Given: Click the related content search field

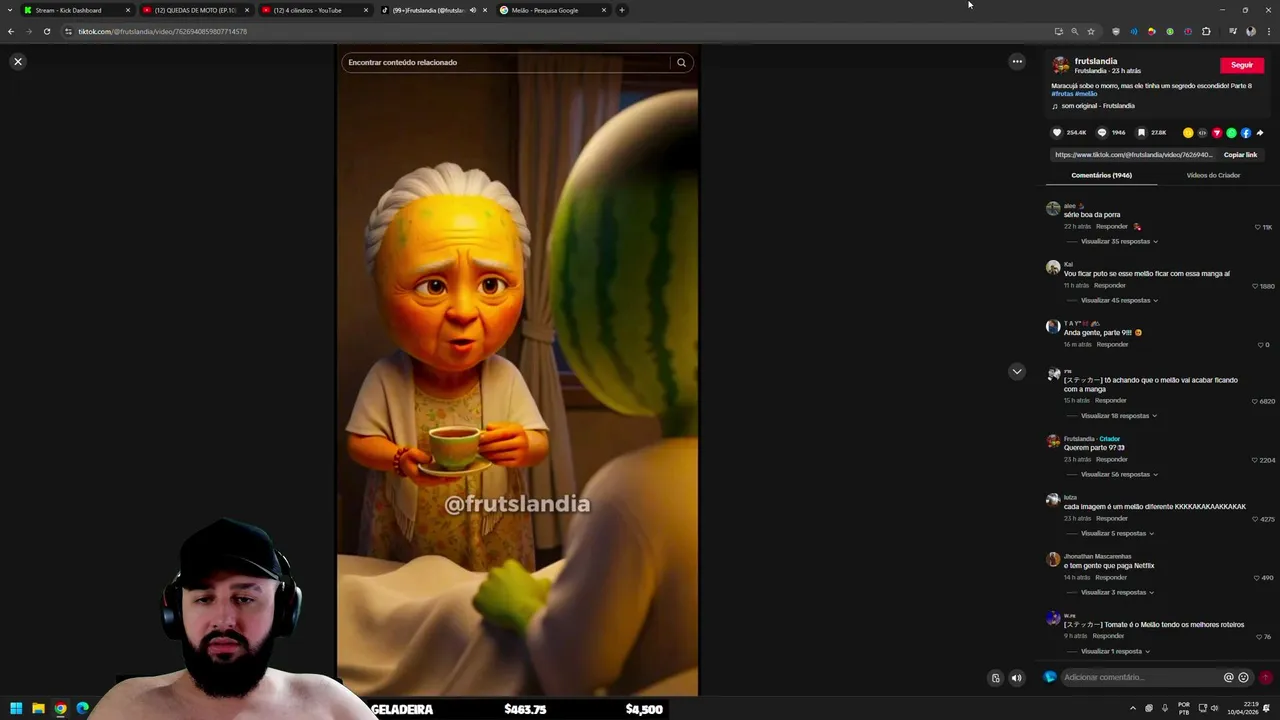Looking at the screenshot, I should (x=508, y=62).
